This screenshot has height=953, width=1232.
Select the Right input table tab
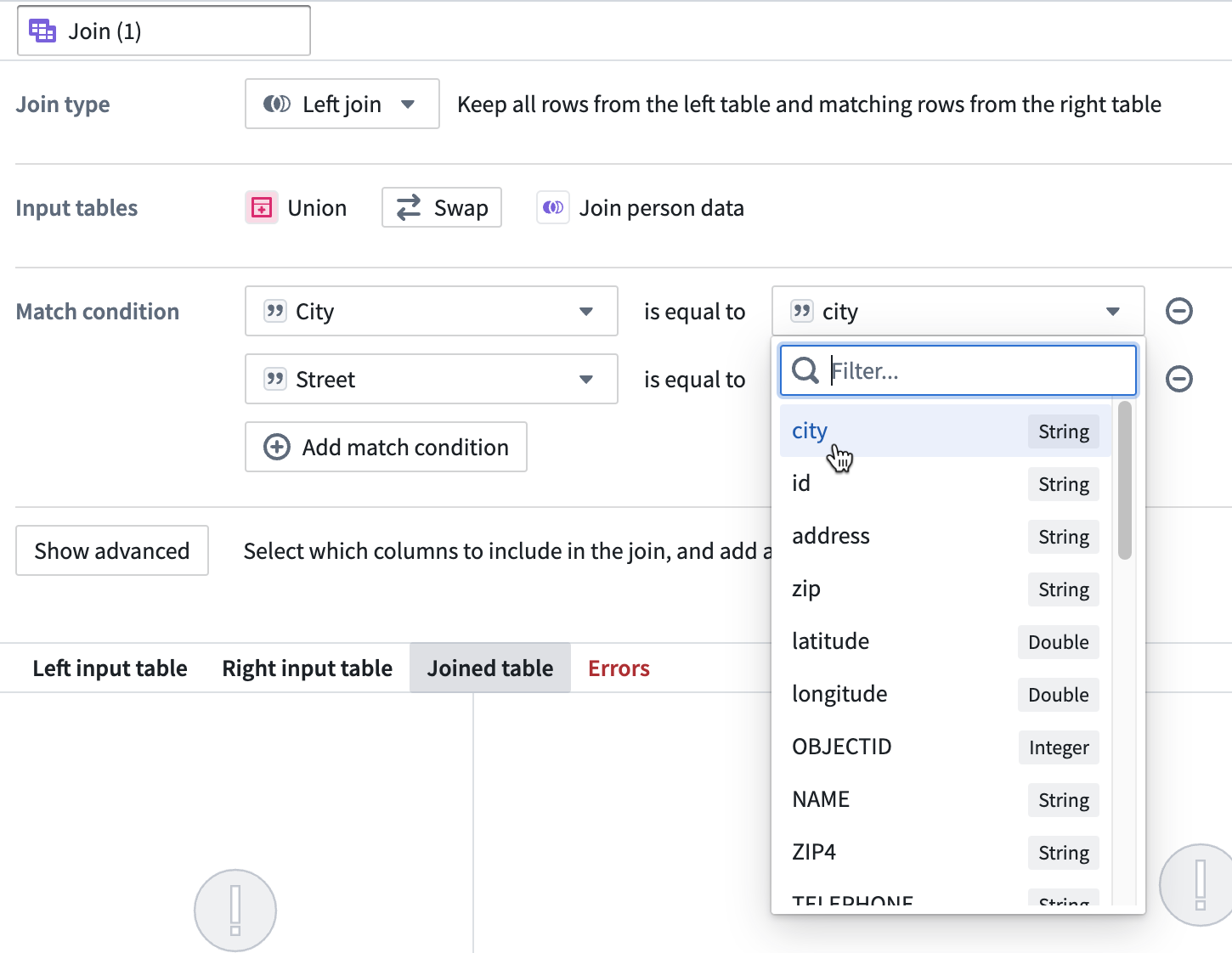point(308,668)
